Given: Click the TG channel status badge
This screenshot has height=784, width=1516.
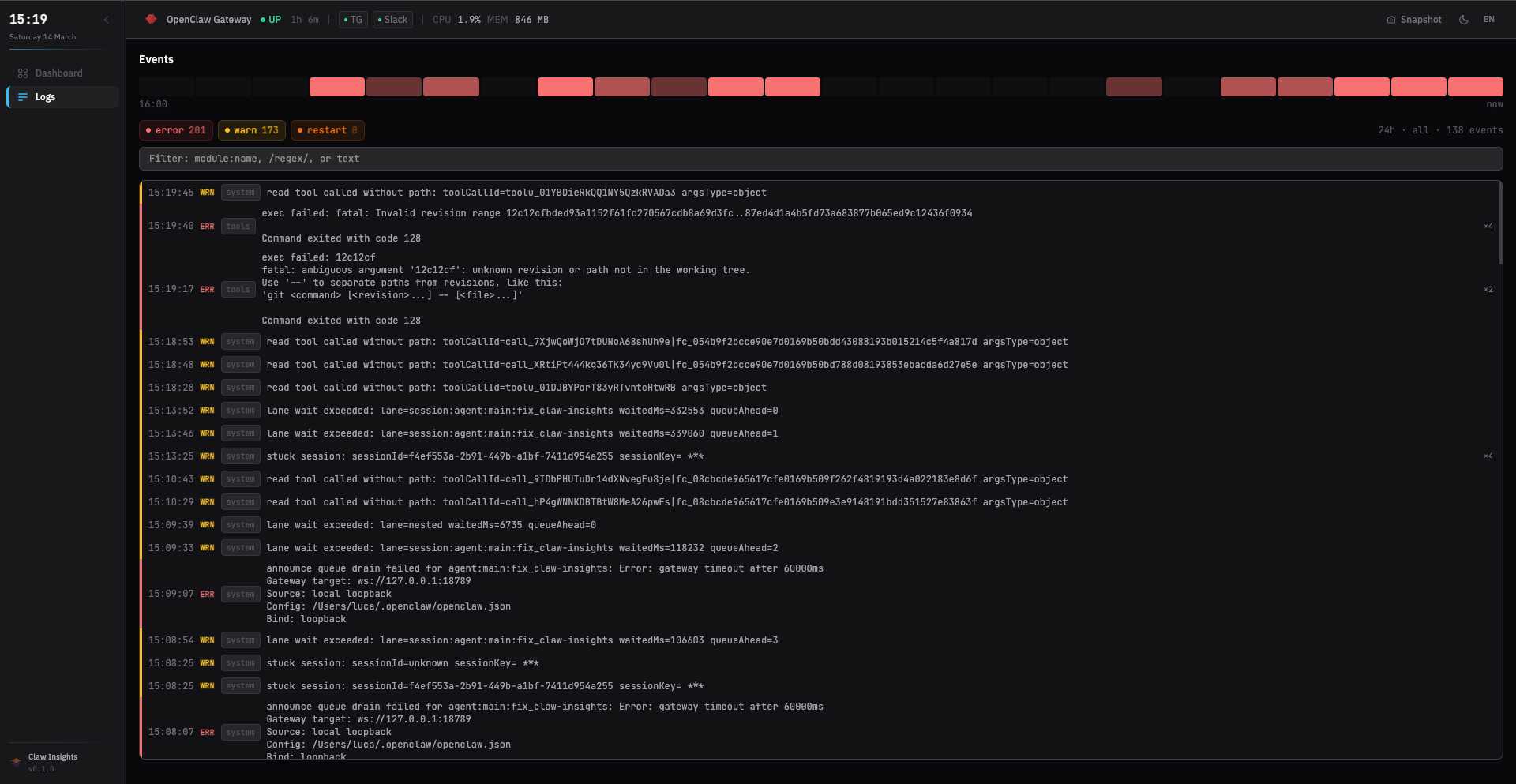Looking at the screenshot, I should pyautogui.click(x=353, y=20).
